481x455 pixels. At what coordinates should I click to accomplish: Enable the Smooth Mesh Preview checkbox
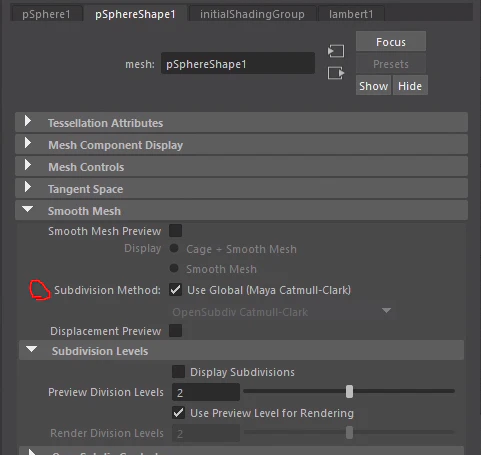click(175, 231)
